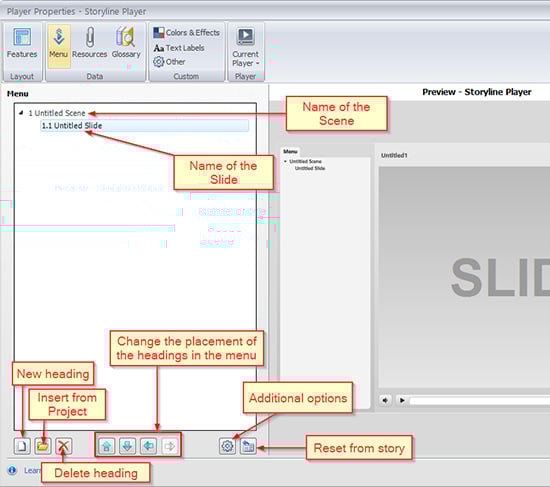Image resolution: width=550 pixels, height=487 pixels.
Task: Click the Learn more link
Action: point(32,470)
